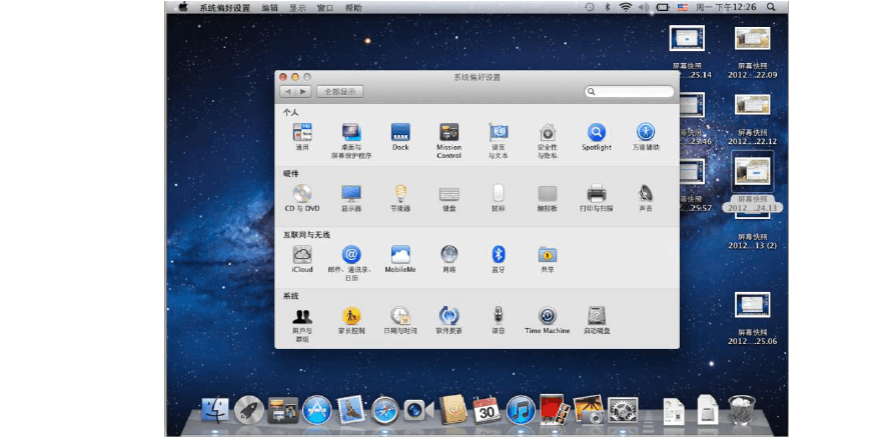893x437 pixels.
Task: Open Energy Saver (节能器) light bulb icon
Action: (400, 194)
